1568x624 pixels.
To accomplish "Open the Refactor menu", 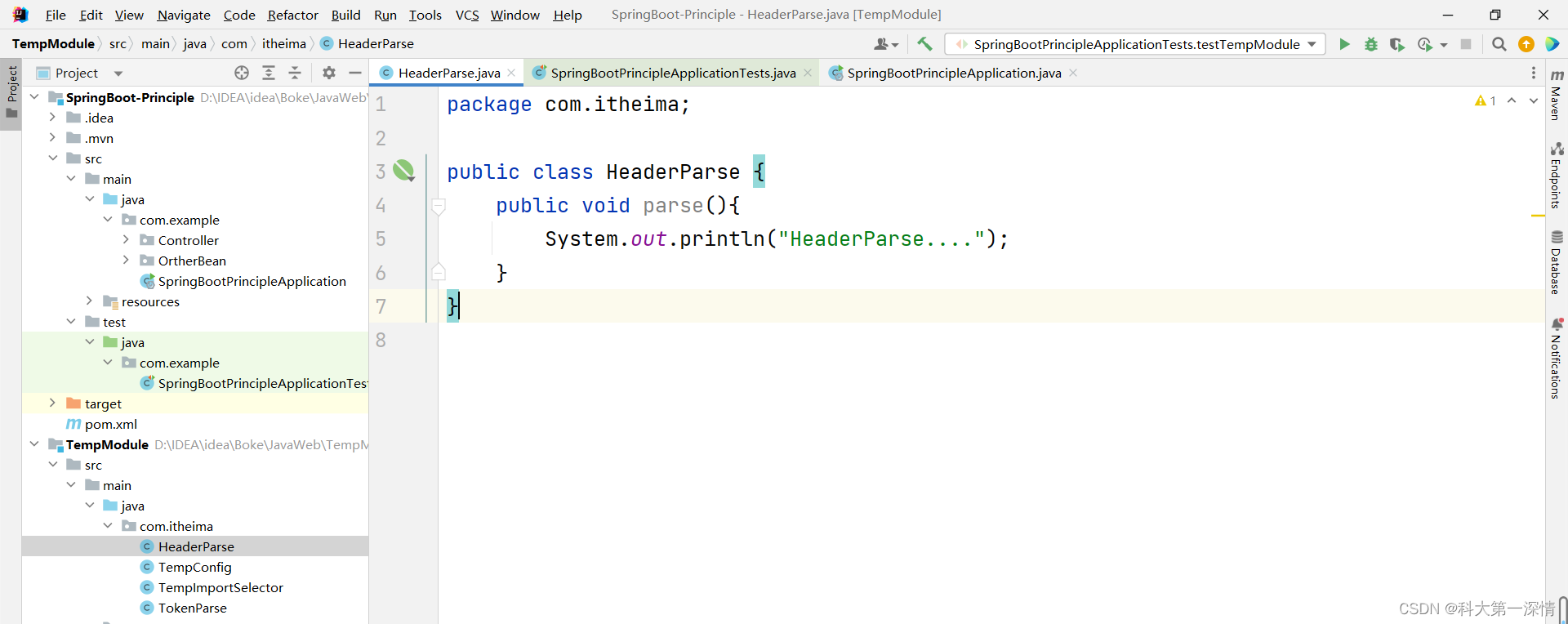I will click(292, 15).
